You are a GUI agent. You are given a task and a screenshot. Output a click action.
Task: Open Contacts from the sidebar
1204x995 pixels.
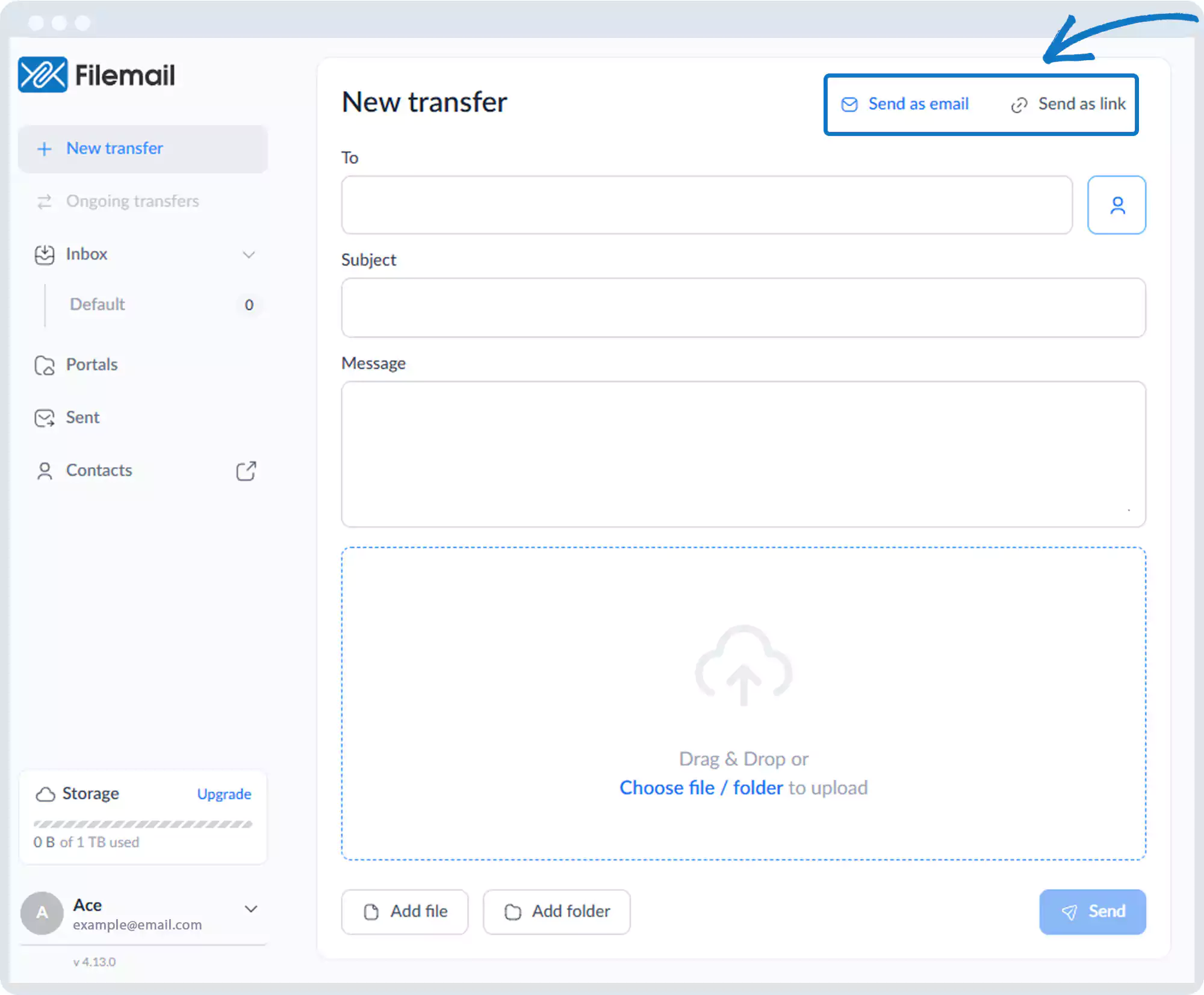pyautogui.click(x=99, y=471)
